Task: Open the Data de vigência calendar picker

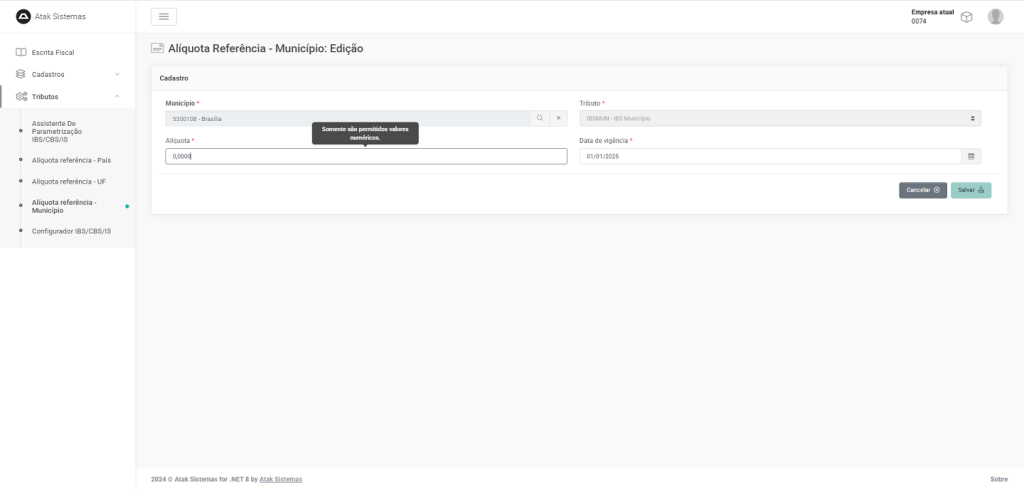Action: (x=971, y=156)
